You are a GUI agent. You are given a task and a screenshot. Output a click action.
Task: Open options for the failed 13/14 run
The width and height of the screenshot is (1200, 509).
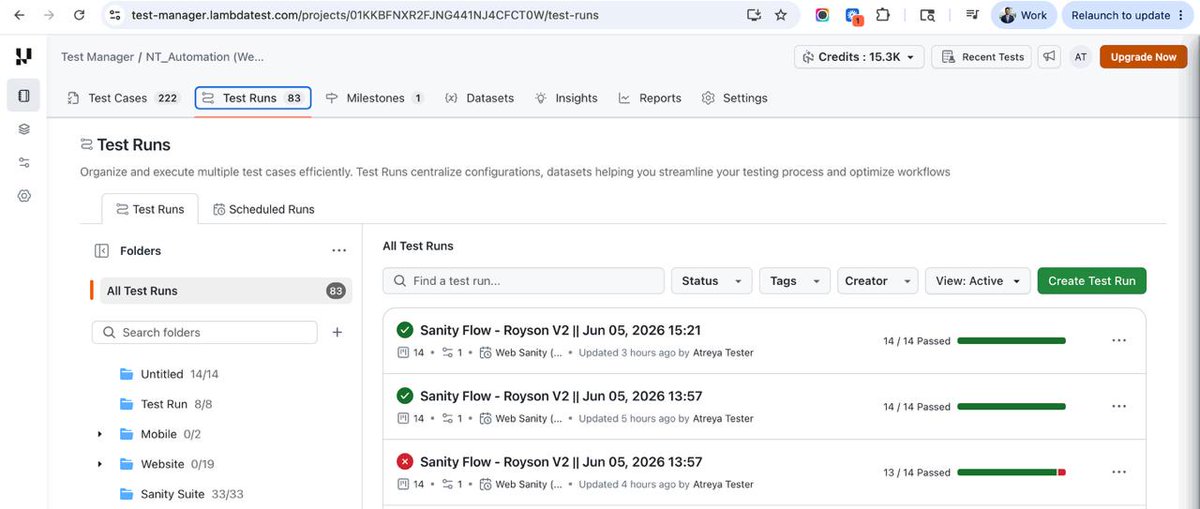pyautogui.click(x=1119, y=472)
